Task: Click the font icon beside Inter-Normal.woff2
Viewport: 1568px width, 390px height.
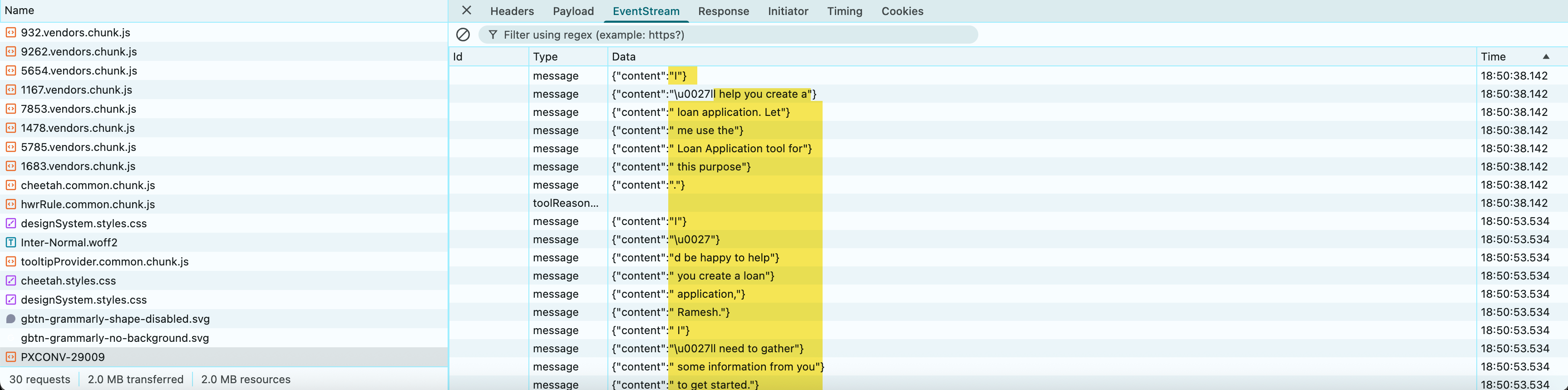Action: tap(10, 243)
